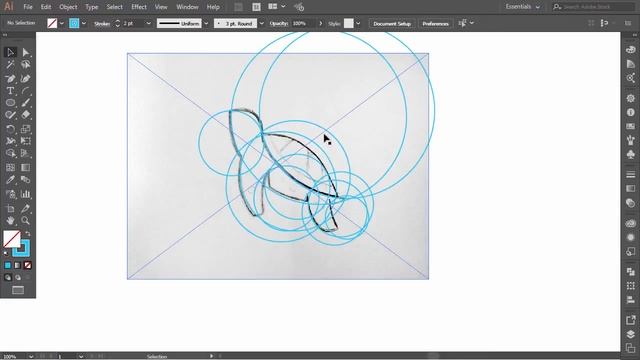Image resolution: width=640 pixels, height=360 pixels.
Task: Choose the Blend tool
Action: (x=25, y=180)
